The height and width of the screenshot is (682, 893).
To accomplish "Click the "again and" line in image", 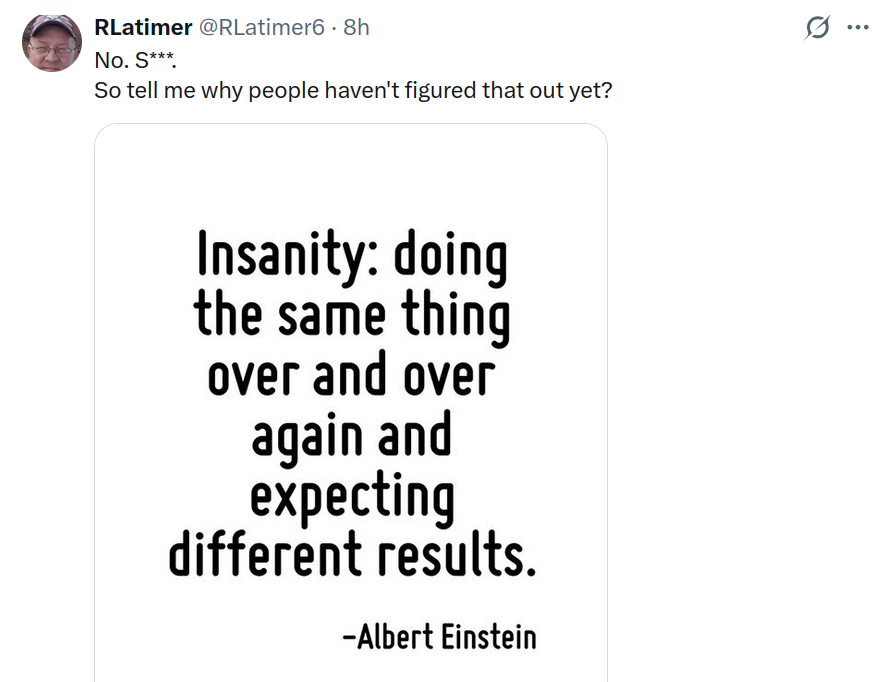I will 351,435.
